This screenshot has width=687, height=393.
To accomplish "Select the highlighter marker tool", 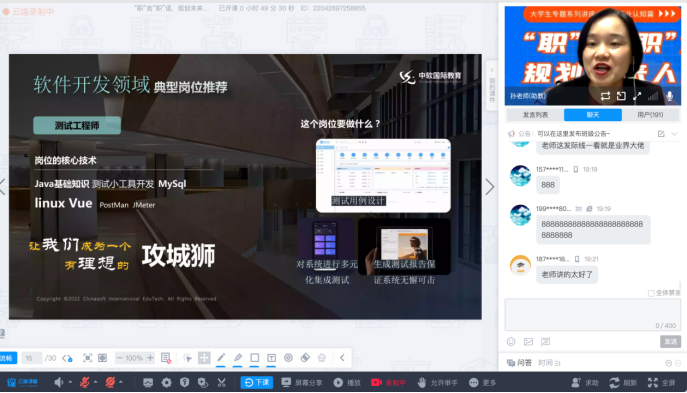I will coord(238,358).
